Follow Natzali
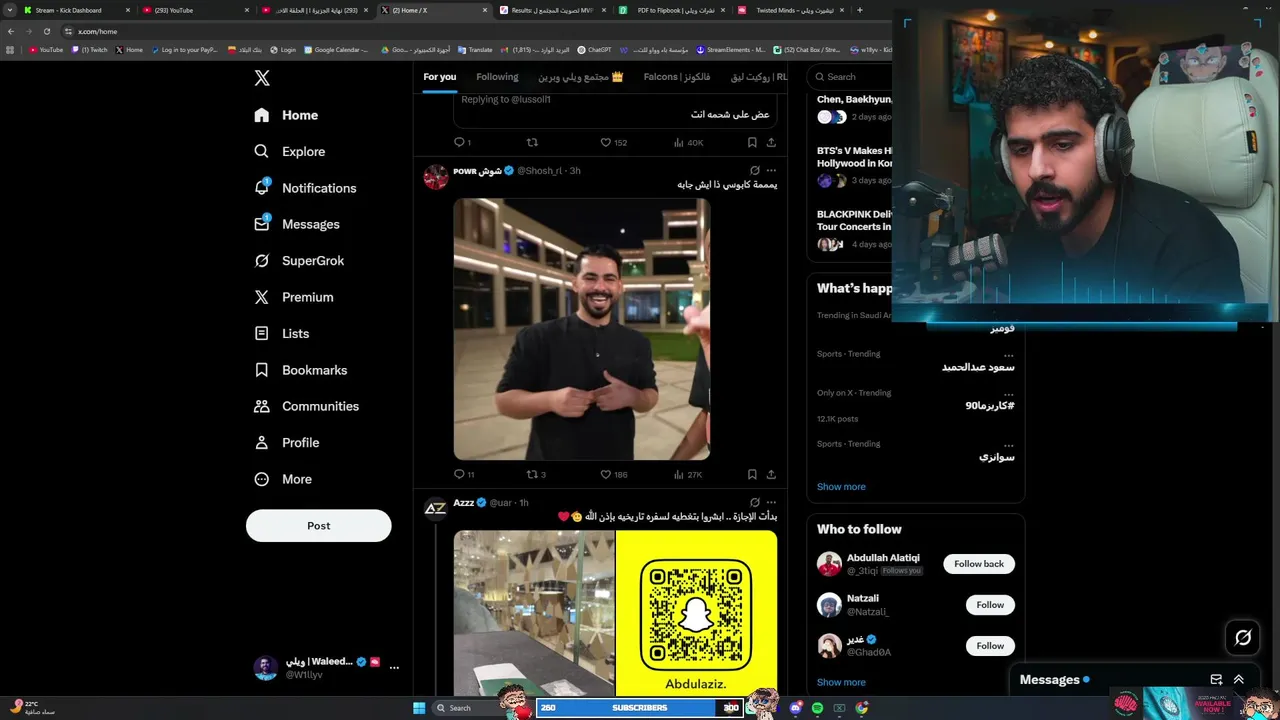 (x=990, y=605)
